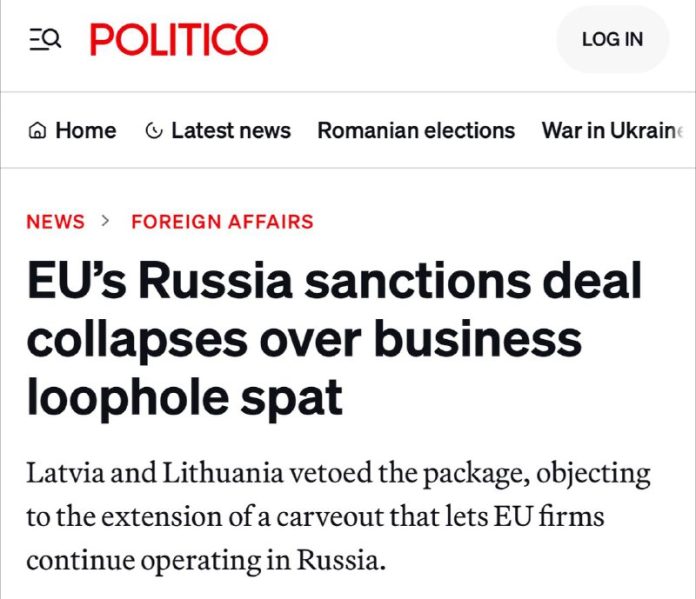
Task: Open the menu and search icon
Action: (45, 40)
